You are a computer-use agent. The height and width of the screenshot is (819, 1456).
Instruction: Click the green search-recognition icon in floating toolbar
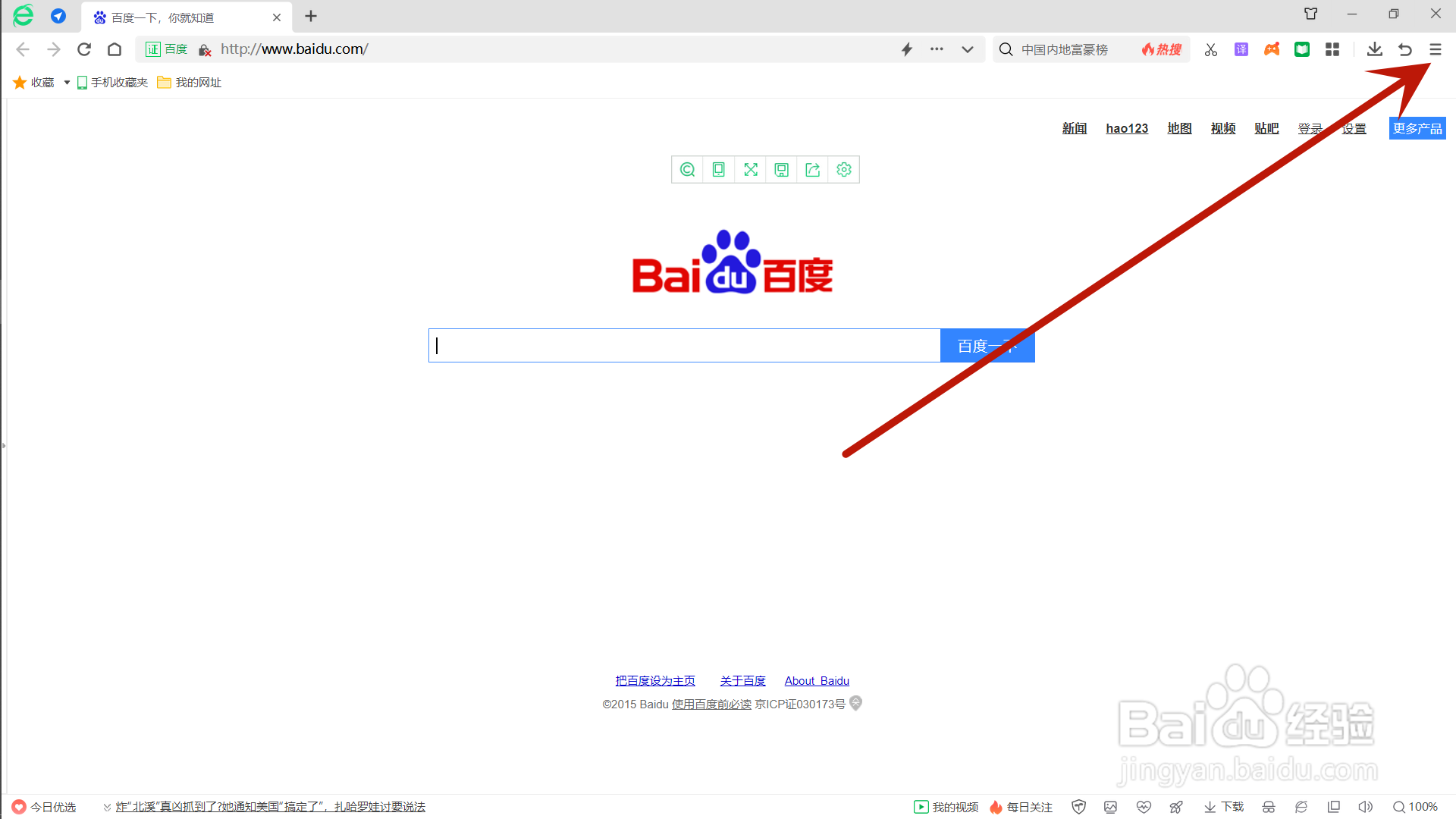click(687, 169)
